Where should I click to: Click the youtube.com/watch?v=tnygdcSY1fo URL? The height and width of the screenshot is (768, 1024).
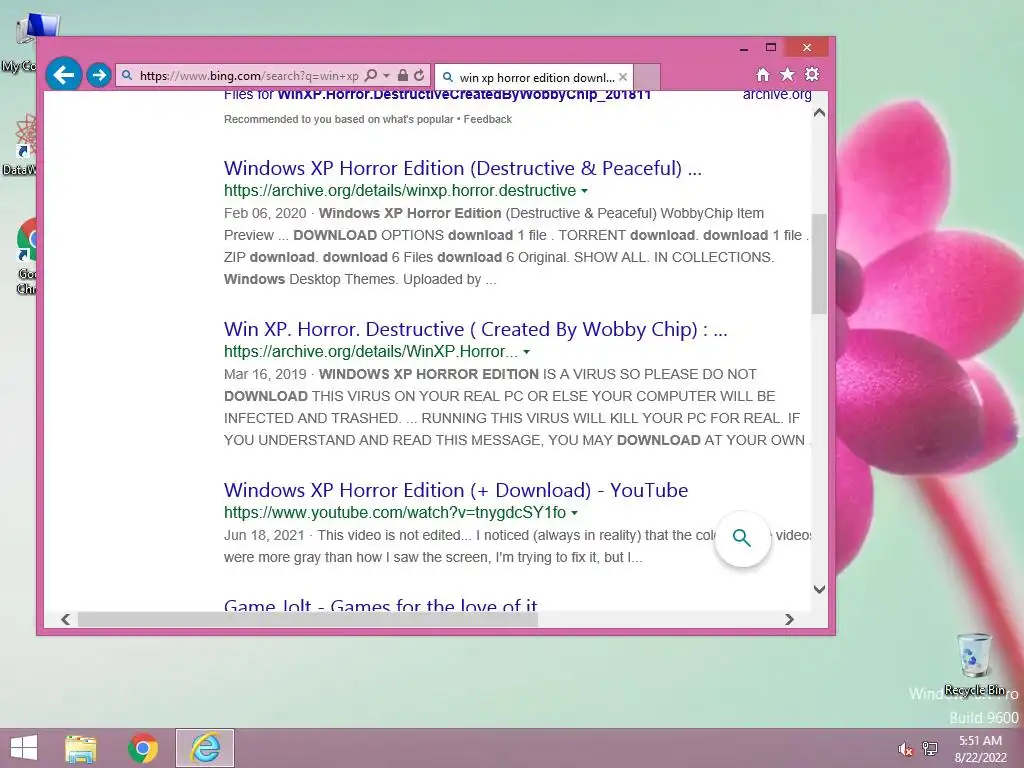[394, 513]
